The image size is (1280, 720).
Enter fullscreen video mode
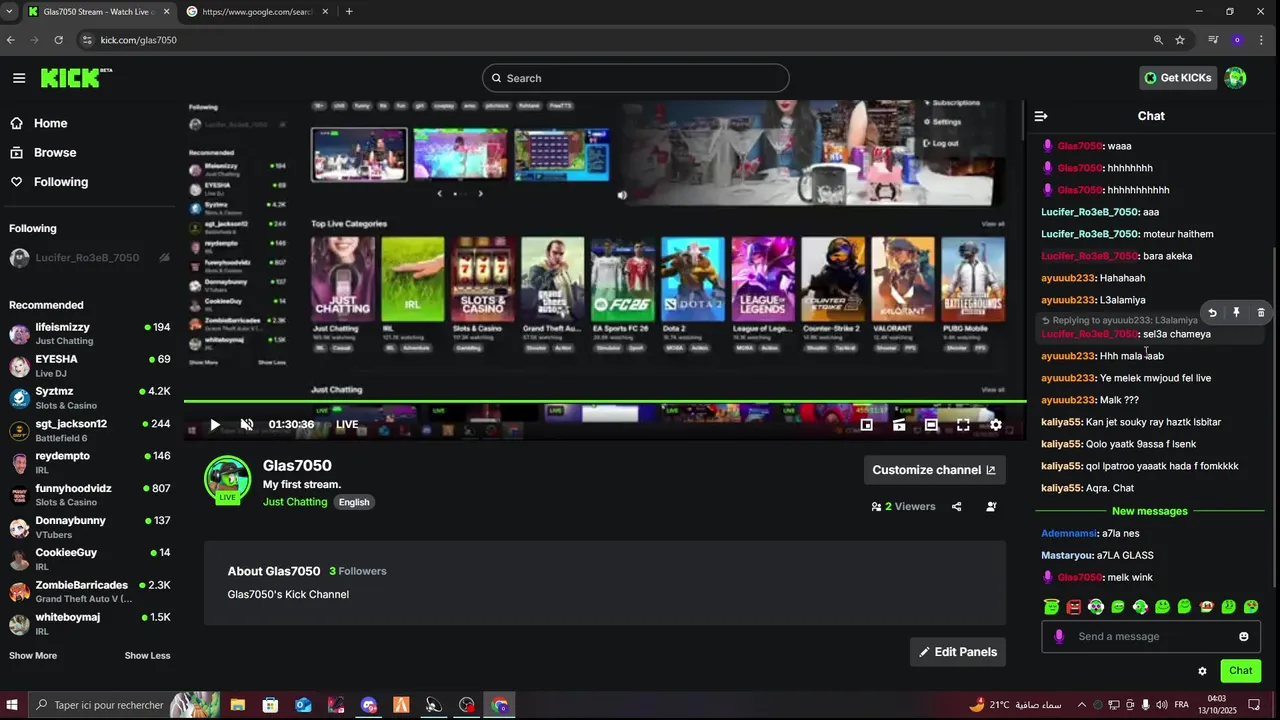[x=963, y=425]
